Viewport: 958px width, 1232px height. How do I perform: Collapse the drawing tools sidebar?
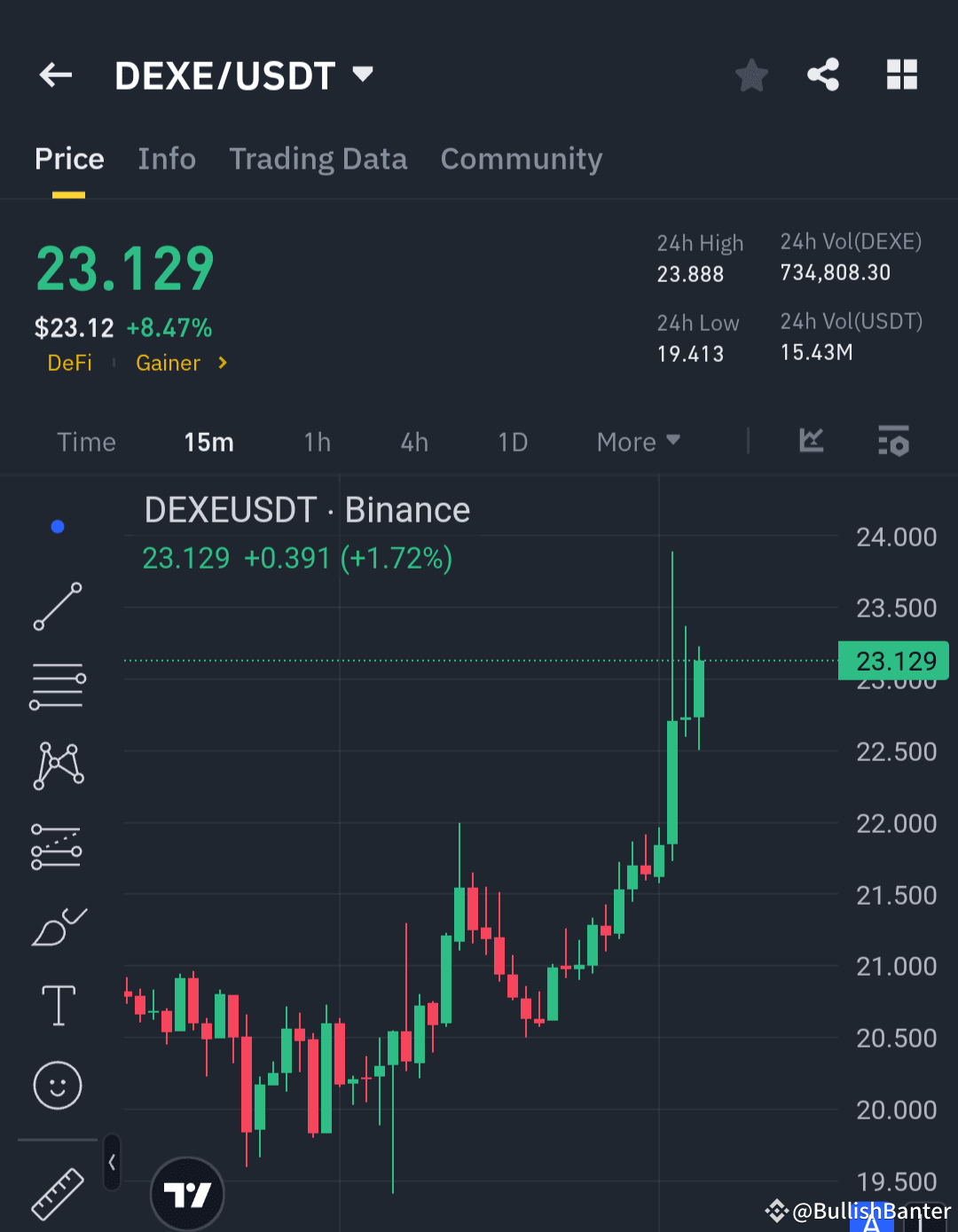pyautogui.click(x=112, y=1162)
